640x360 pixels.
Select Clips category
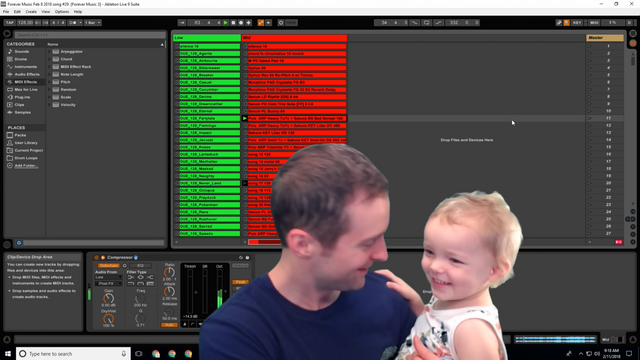(19, 105)
